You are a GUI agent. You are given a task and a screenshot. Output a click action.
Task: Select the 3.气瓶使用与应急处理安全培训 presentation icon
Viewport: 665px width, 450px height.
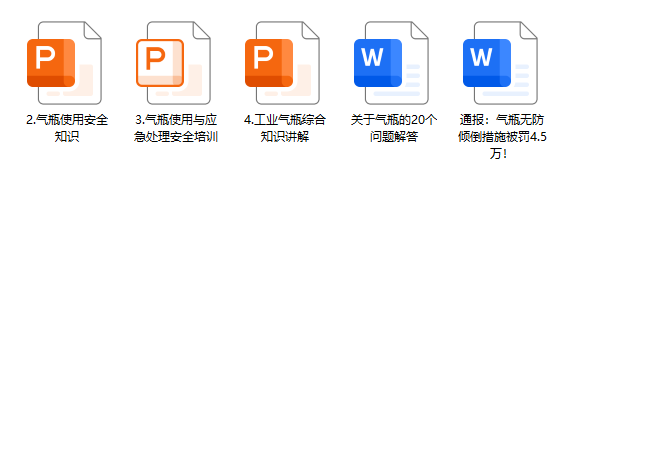pyautogui.click(x=176, y=63)
